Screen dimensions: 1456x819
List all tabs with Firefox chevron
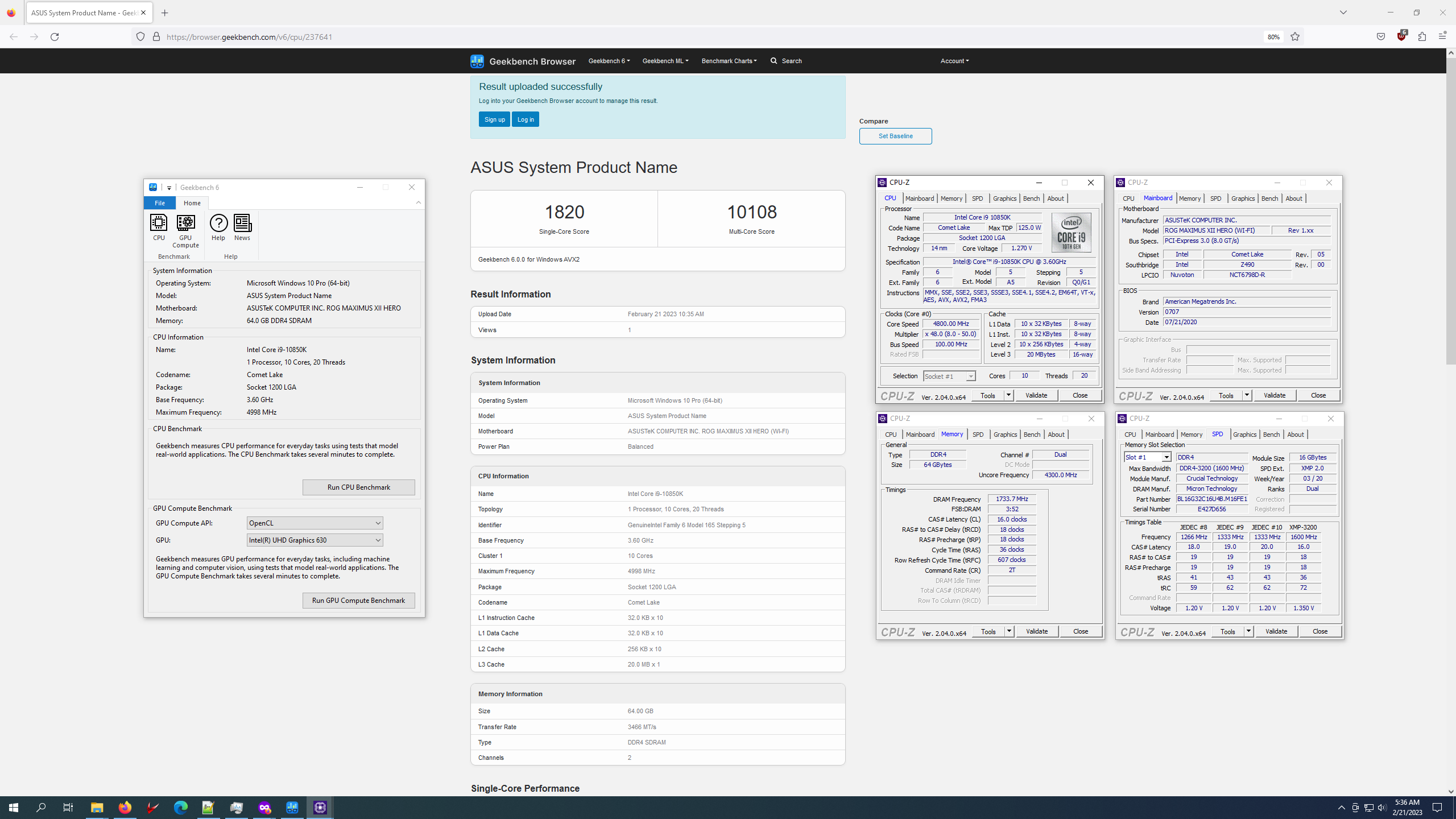pos(1343,13)
